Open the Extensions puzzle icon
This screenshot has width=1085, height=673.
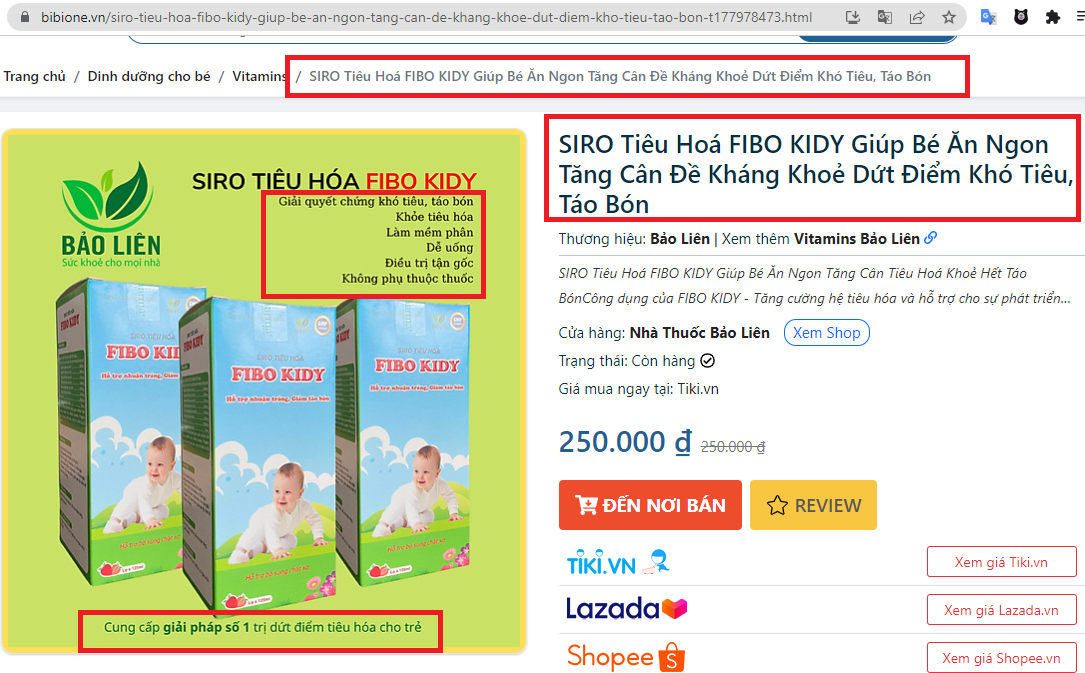1052,17
